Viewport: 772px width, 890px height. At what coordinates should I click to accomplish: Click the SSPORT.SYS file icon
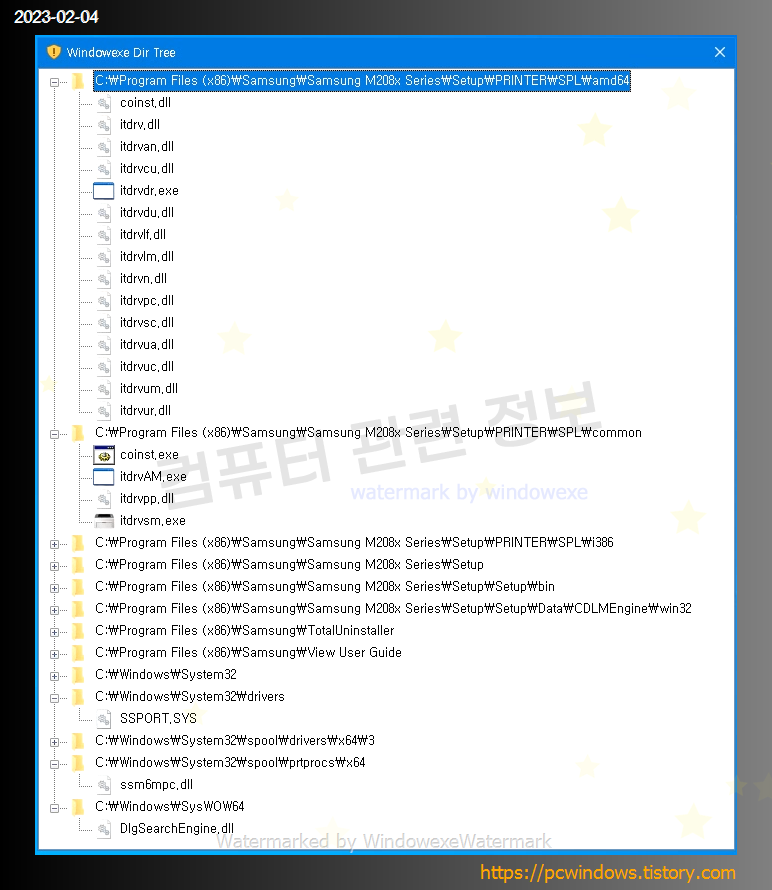pos(103,719)
